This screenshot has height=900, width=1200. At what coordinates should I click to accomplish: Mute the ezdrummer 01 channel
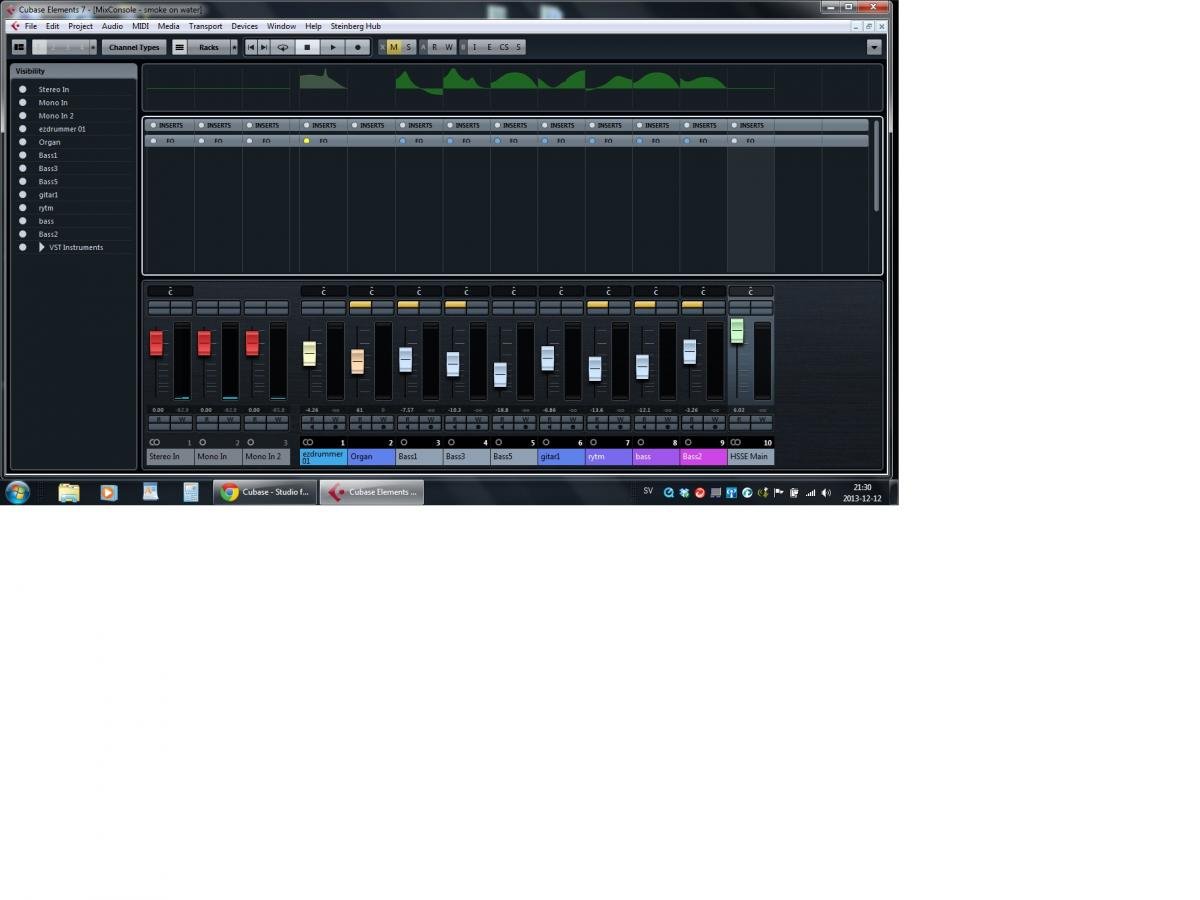(x=312, y=304)
